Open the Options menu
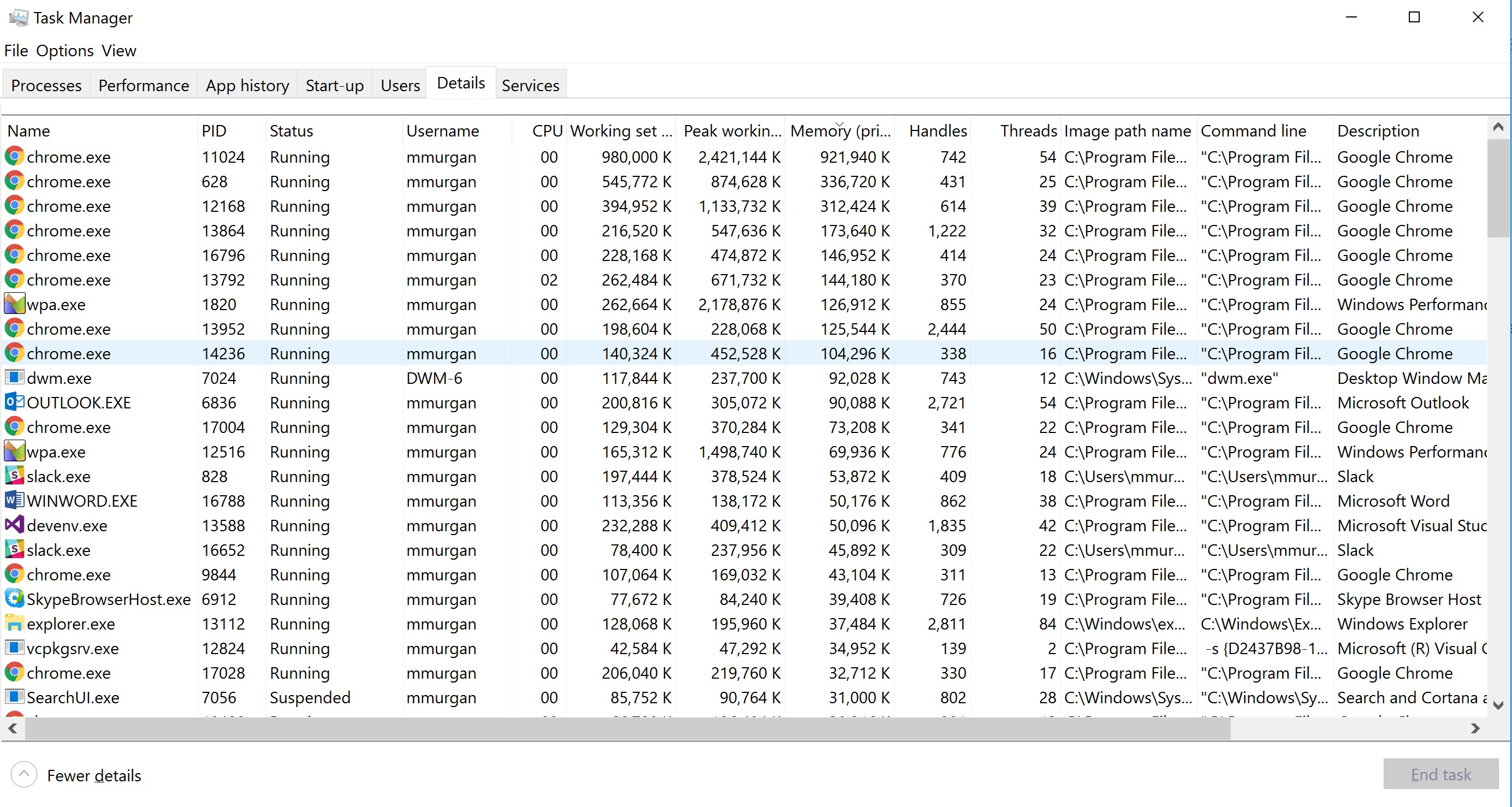 pos(64,50)
